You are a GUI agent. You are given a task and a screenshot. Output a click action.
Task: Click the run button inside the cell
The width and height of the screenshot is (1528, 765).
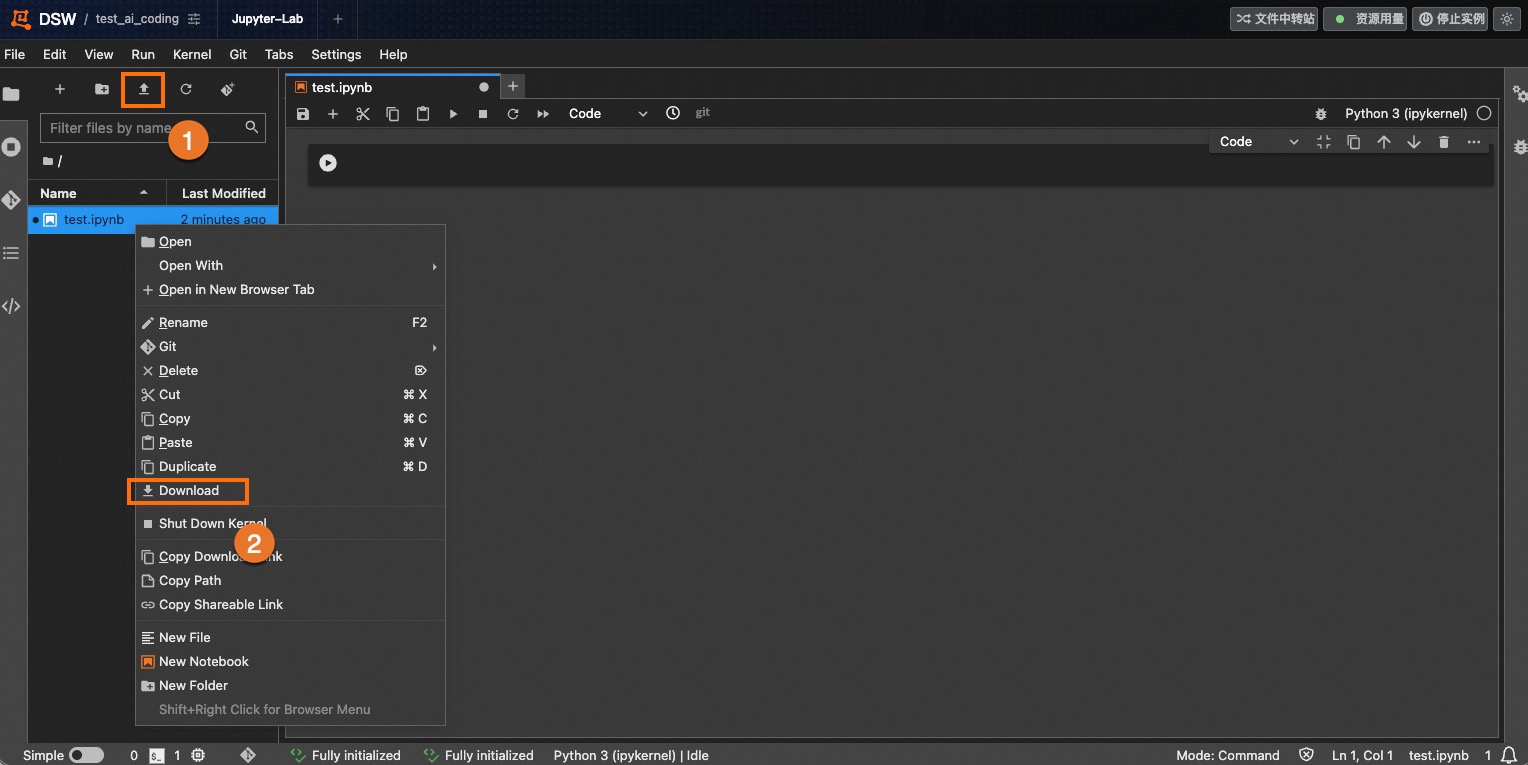coord(328,162)
